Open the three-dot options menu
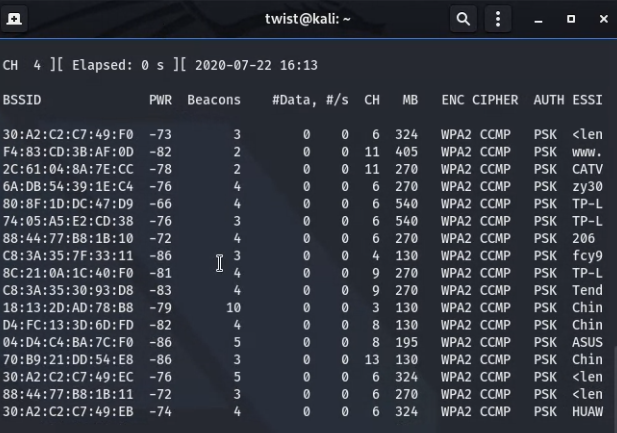 (x=498, y=19)
